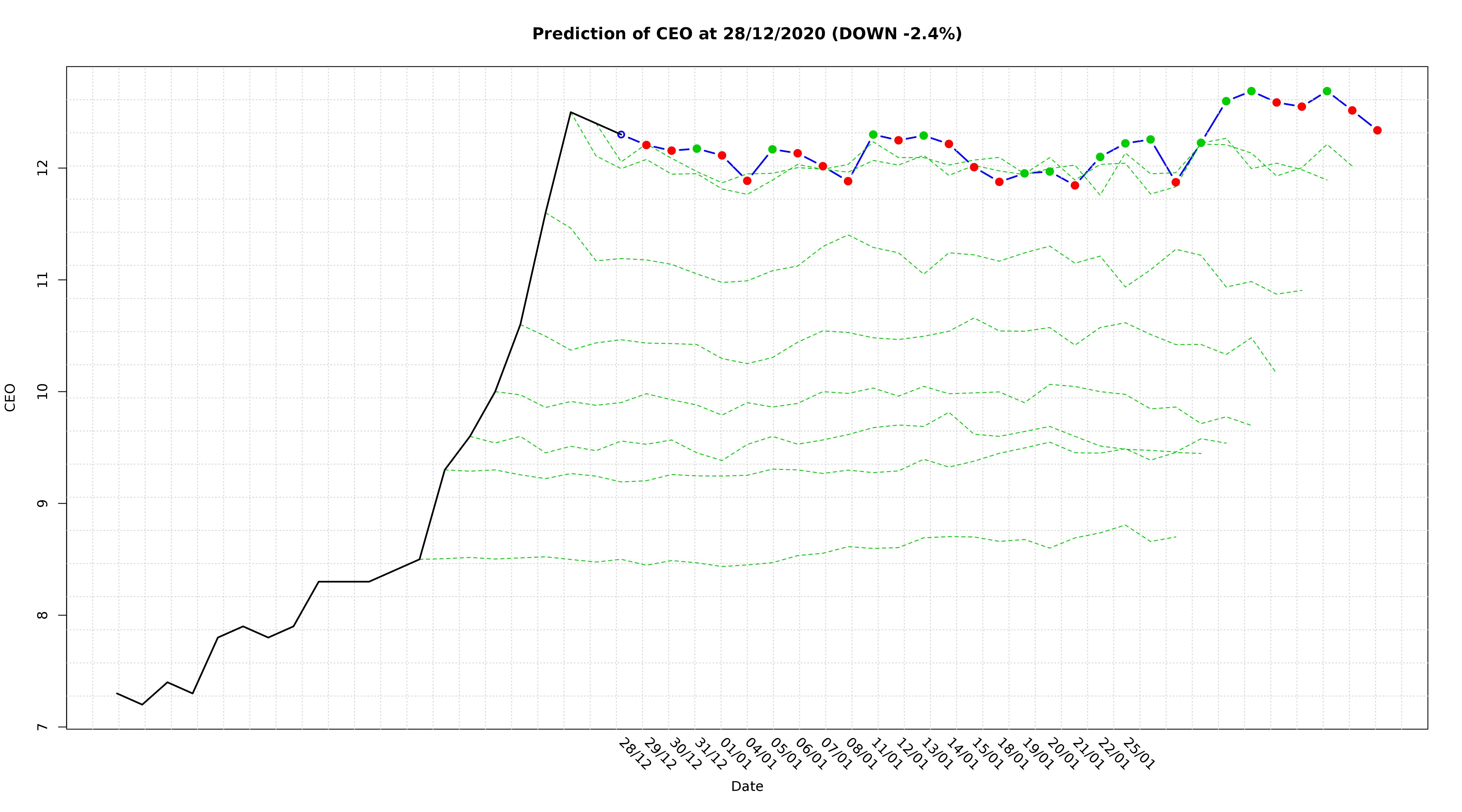Click the green point above 25/01

[1125, 143]
